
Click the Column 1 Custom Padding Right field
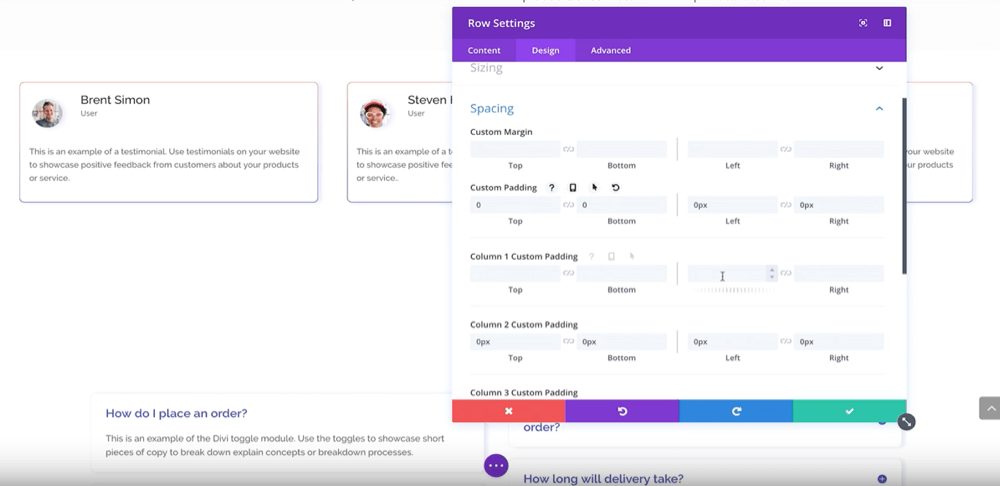839,273
